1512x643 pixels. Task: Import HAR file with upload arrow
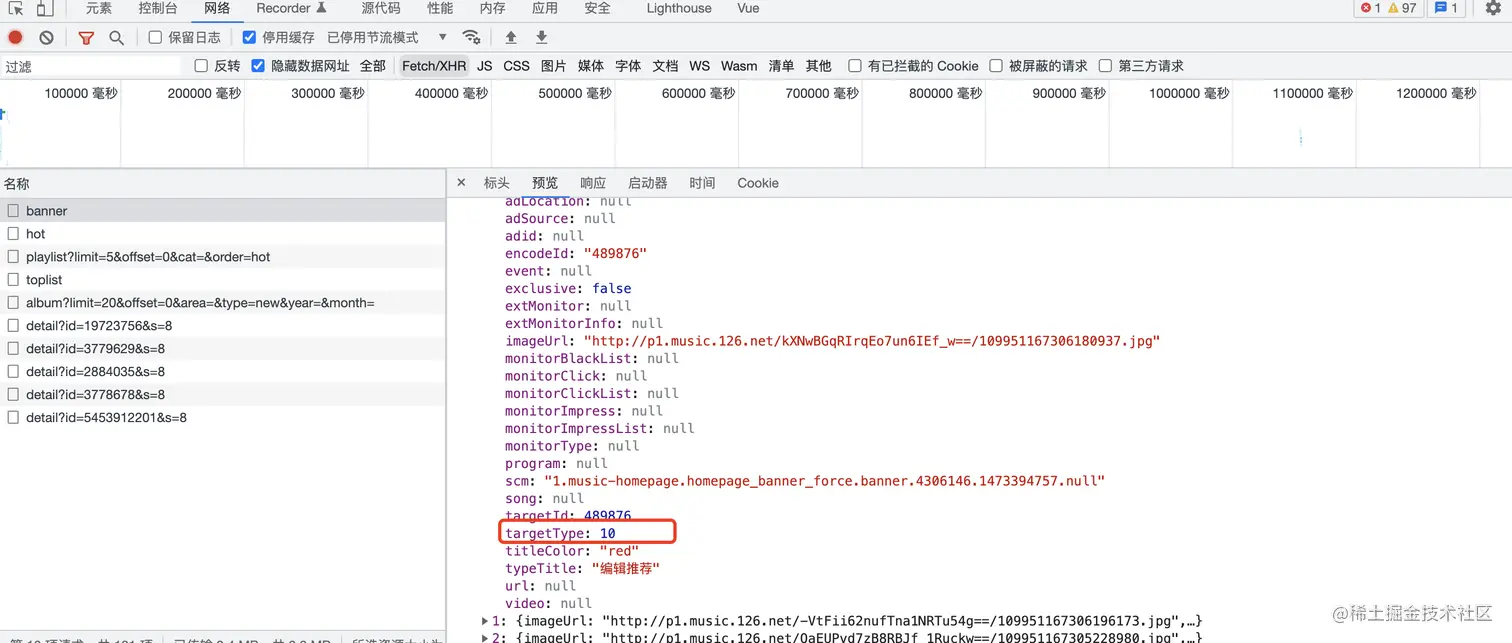[x=511, y=37]
